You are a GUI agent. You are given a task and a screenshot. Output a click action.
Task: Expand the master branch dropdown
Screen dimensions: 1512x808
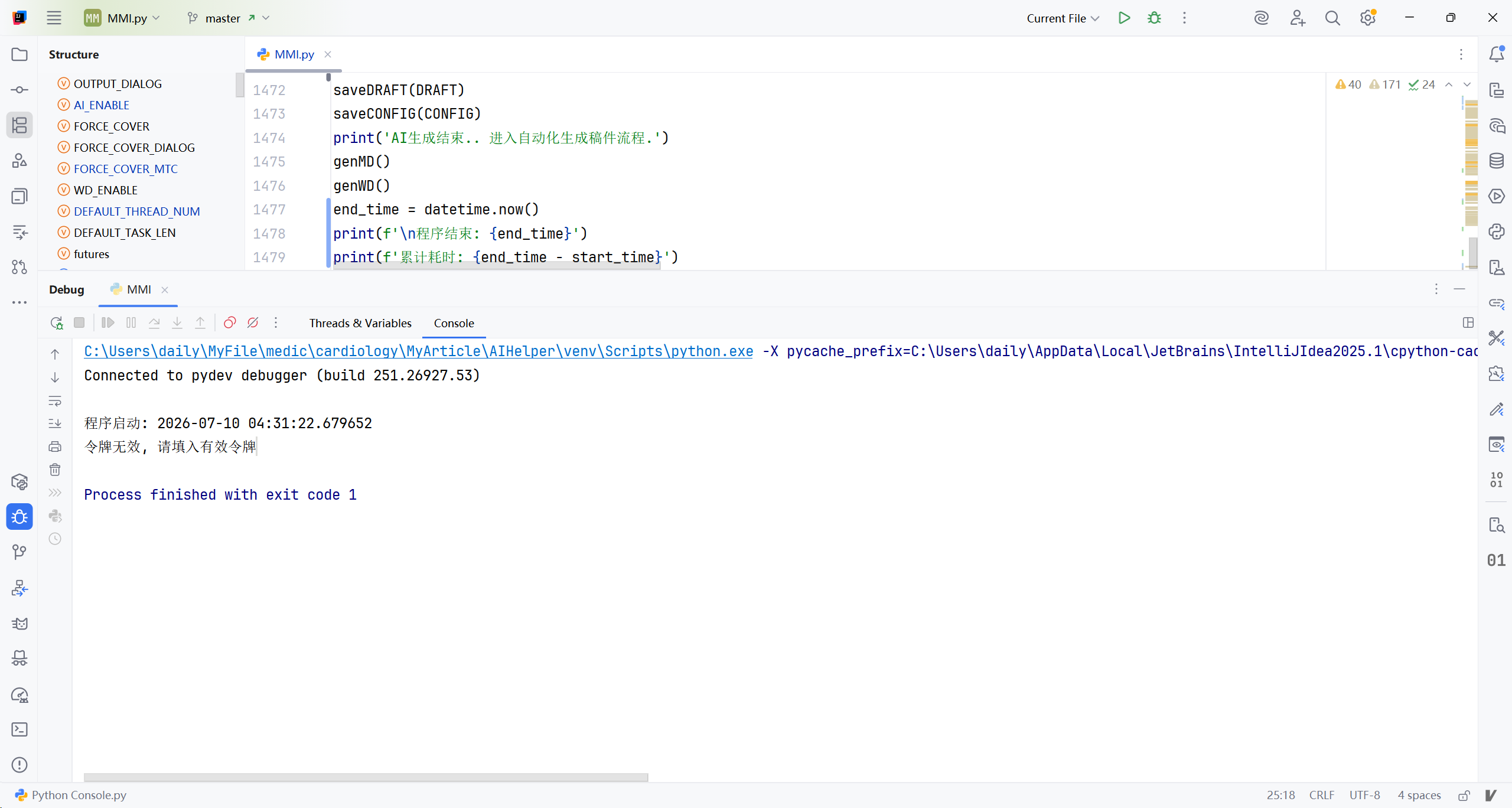[x=229, y=18]
